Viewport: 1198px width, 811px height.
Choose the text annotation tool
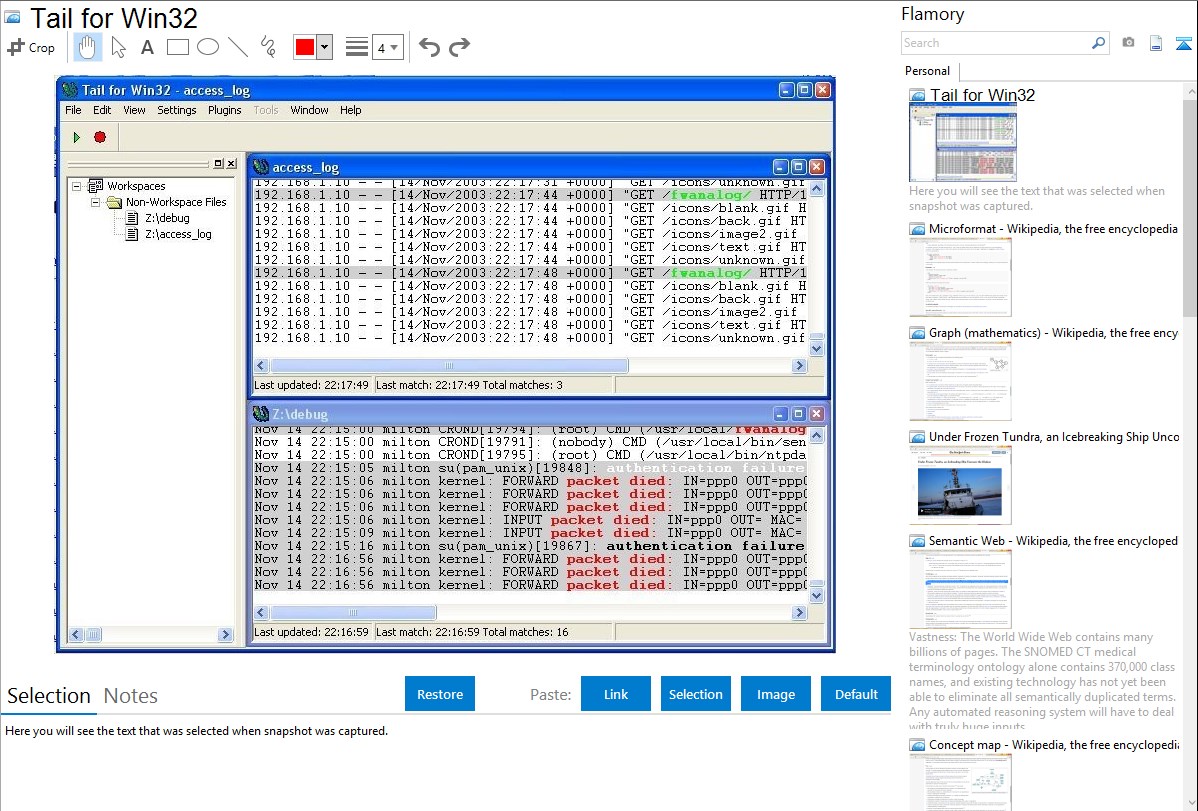tap(147, 47)
